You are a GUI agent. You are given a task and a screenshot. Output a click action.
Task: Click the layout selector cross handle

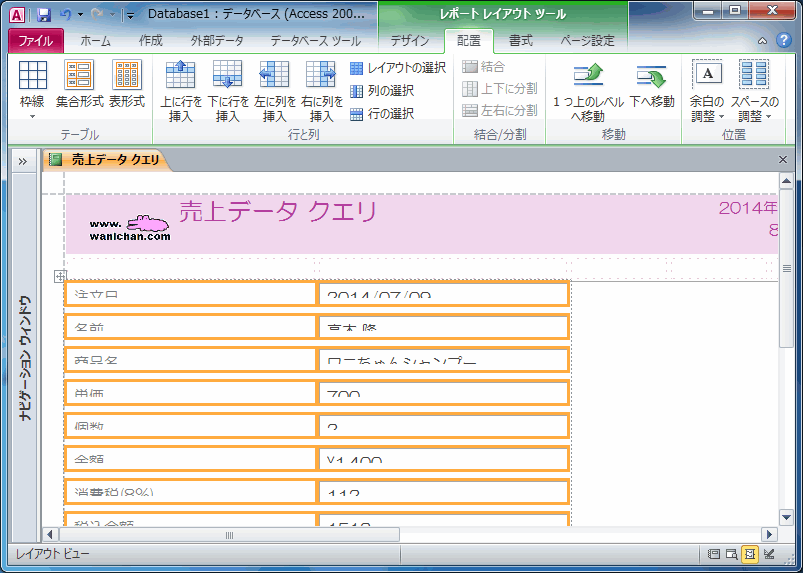pos(60,277)
